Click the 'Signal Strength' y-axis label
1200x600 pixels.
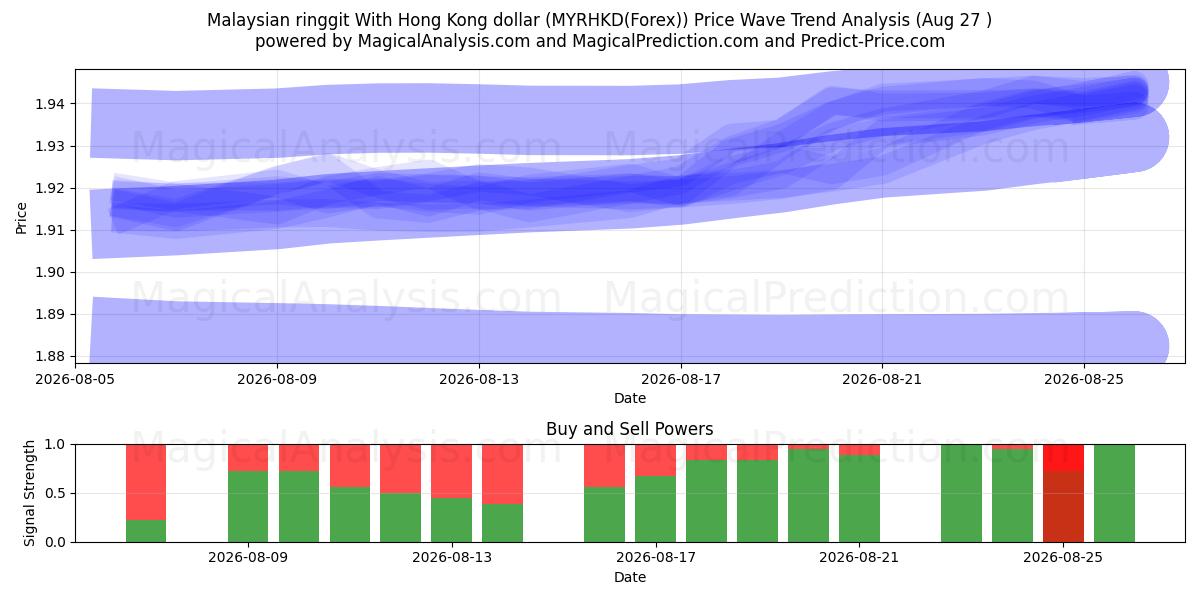30,493
